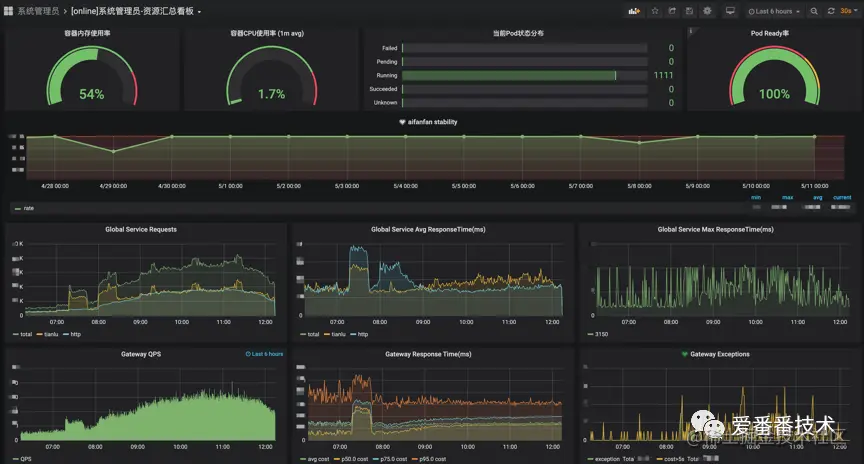Save the dashboard with the disk icon
864x464 pixels.
(x=689, y=11)
